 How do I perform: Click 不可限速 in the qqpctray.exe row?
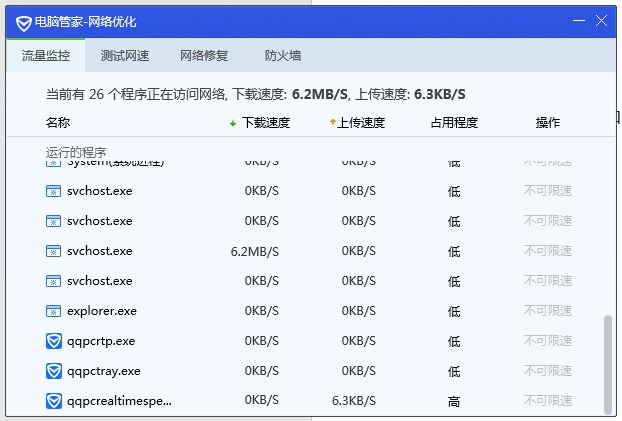tap(548, 371)
